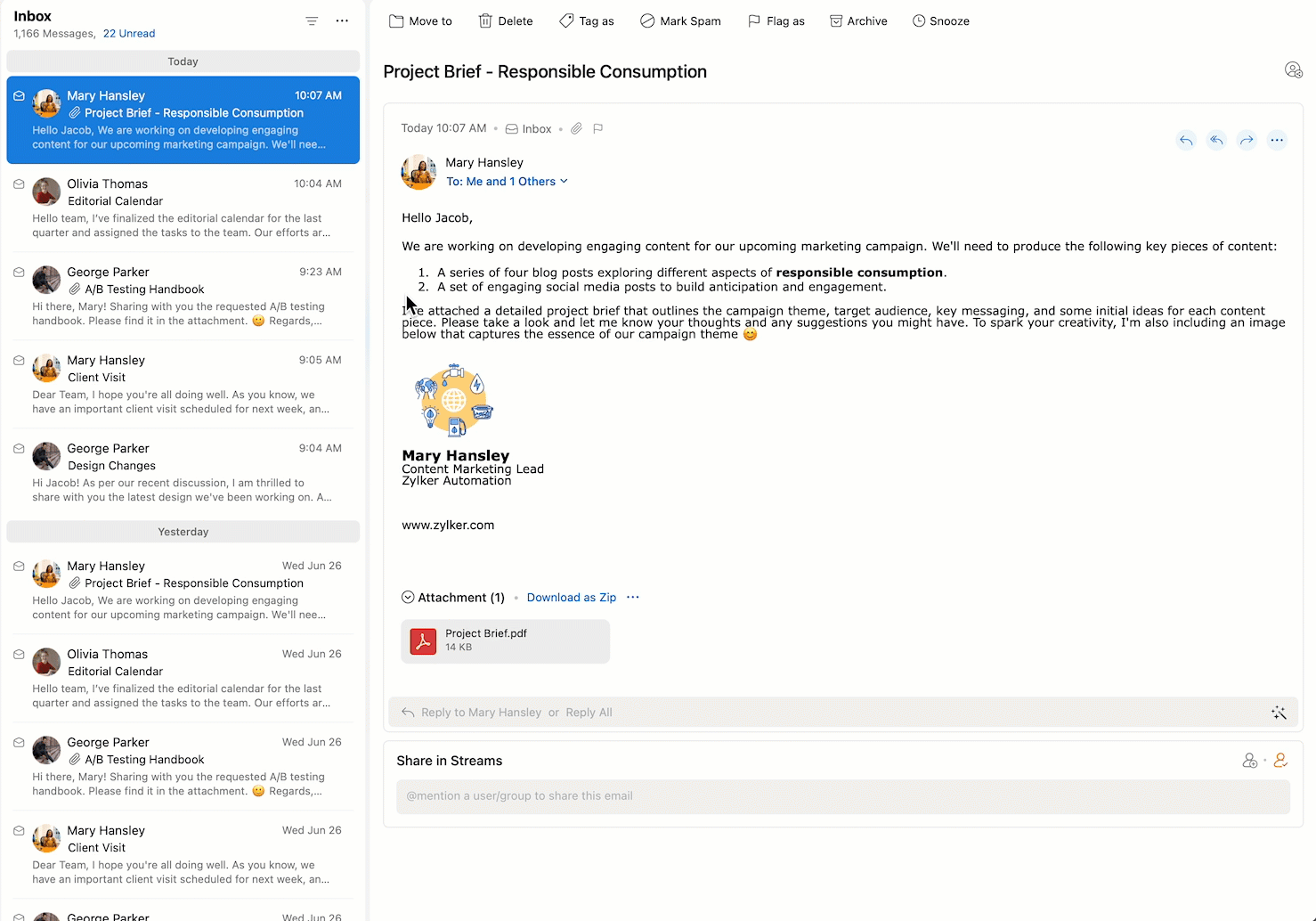Open the "A/B Testing Handbook" email from 9:23 AM
The height and width of the screenshot is (921, 1316).
point(183,297)
